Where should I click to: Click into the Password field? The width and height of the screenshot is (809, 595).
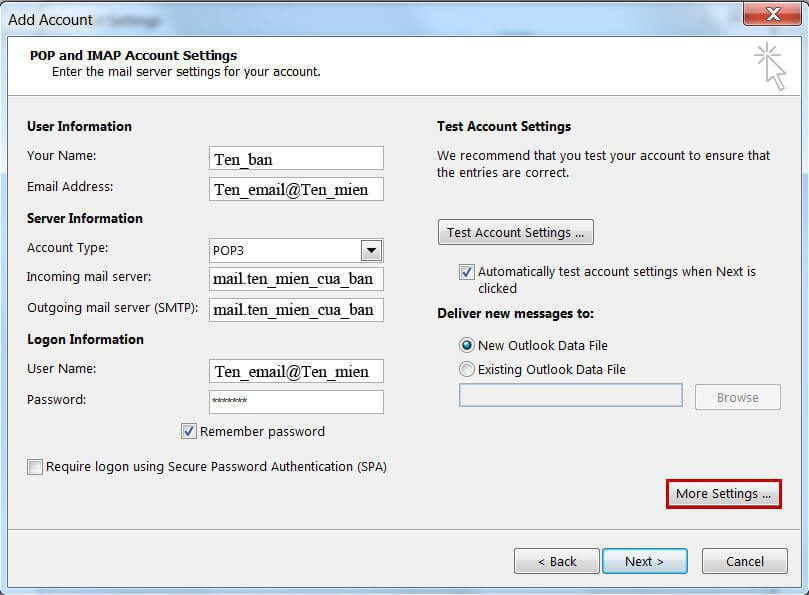point(296,402)
